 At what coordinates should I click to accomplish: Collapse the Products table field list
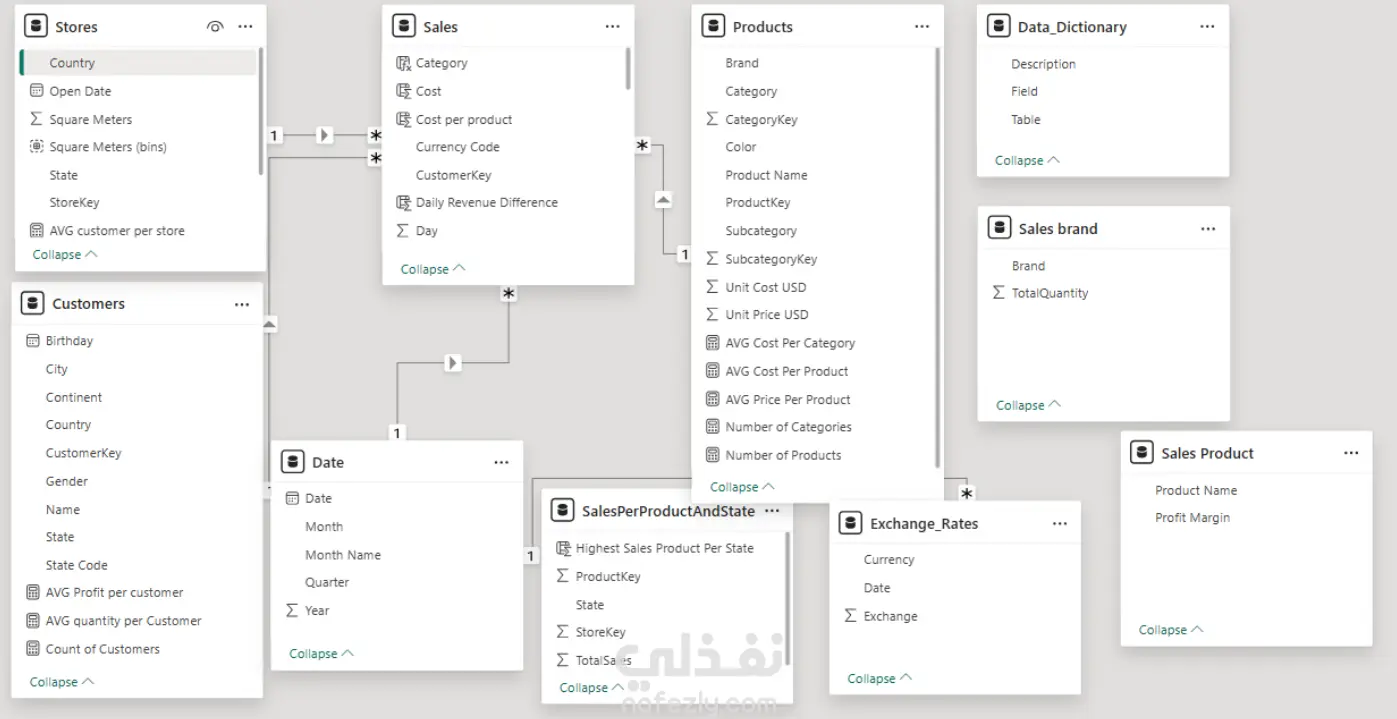click(x=742, y=487)
